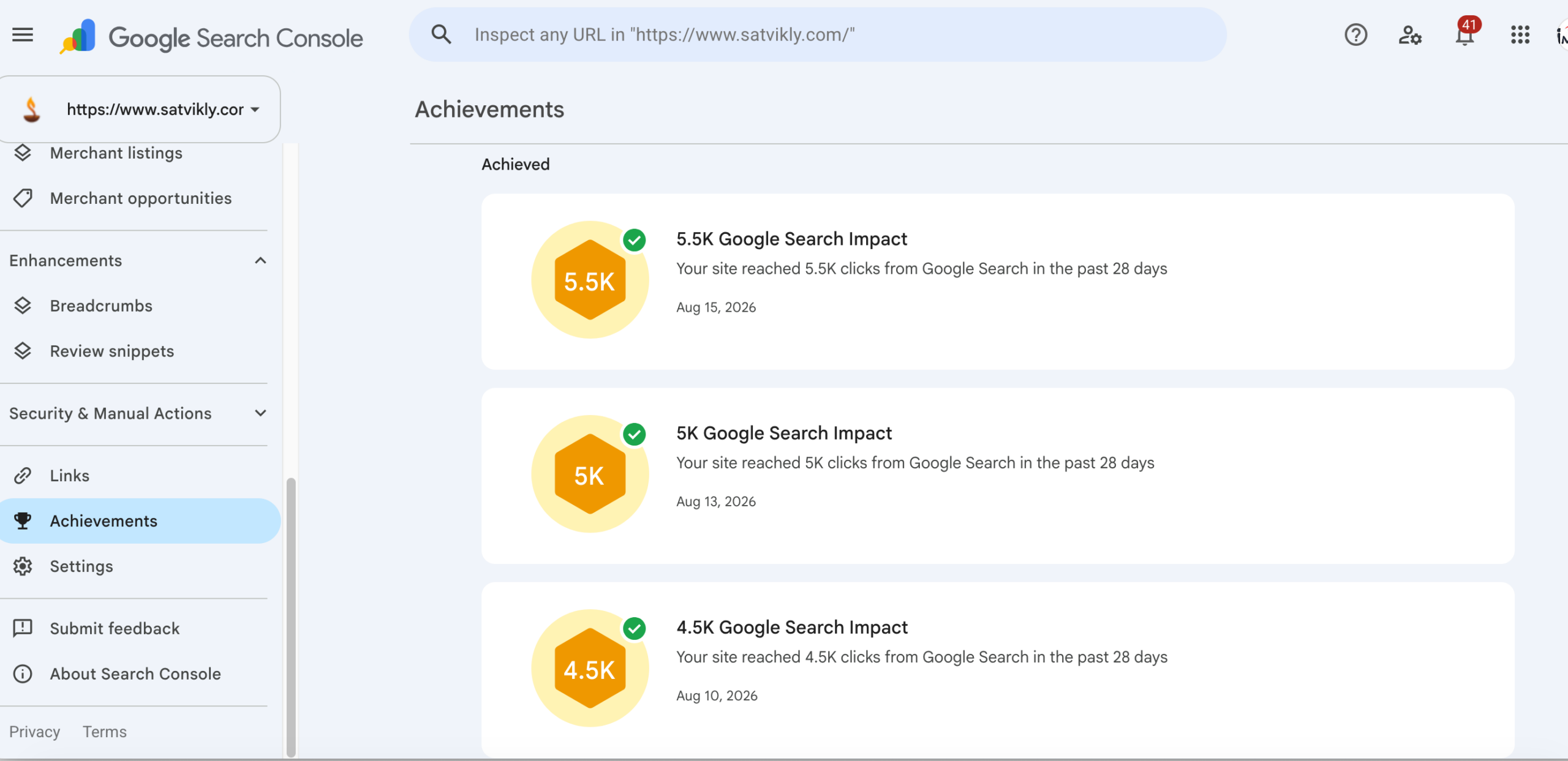Click the search magnifier icon
Image resolution: width=1568 pixels, height=761 pixels.
tap(441, 34)
